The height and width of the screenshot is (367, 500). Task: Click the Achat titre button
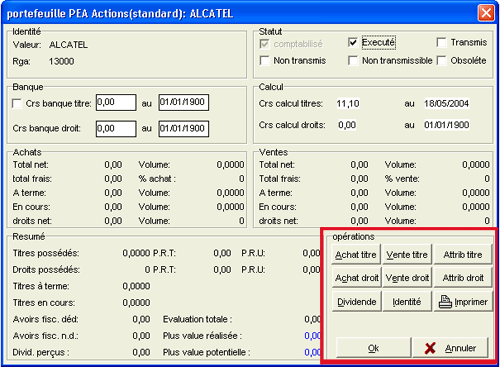click(356, 255)
